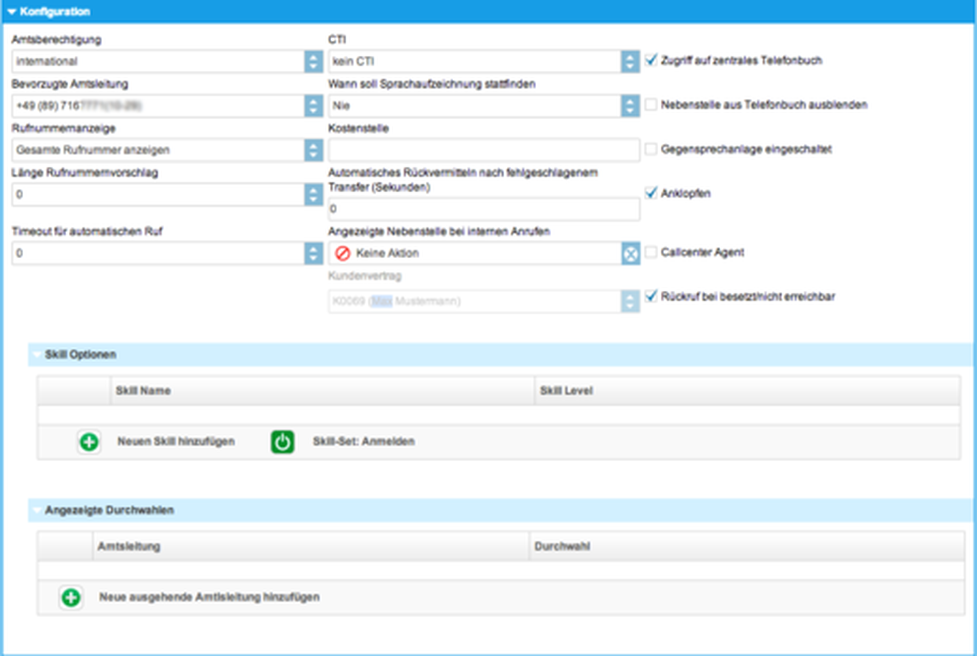Collapse the Skill Optionen section
977x656 pixels.
37,355
